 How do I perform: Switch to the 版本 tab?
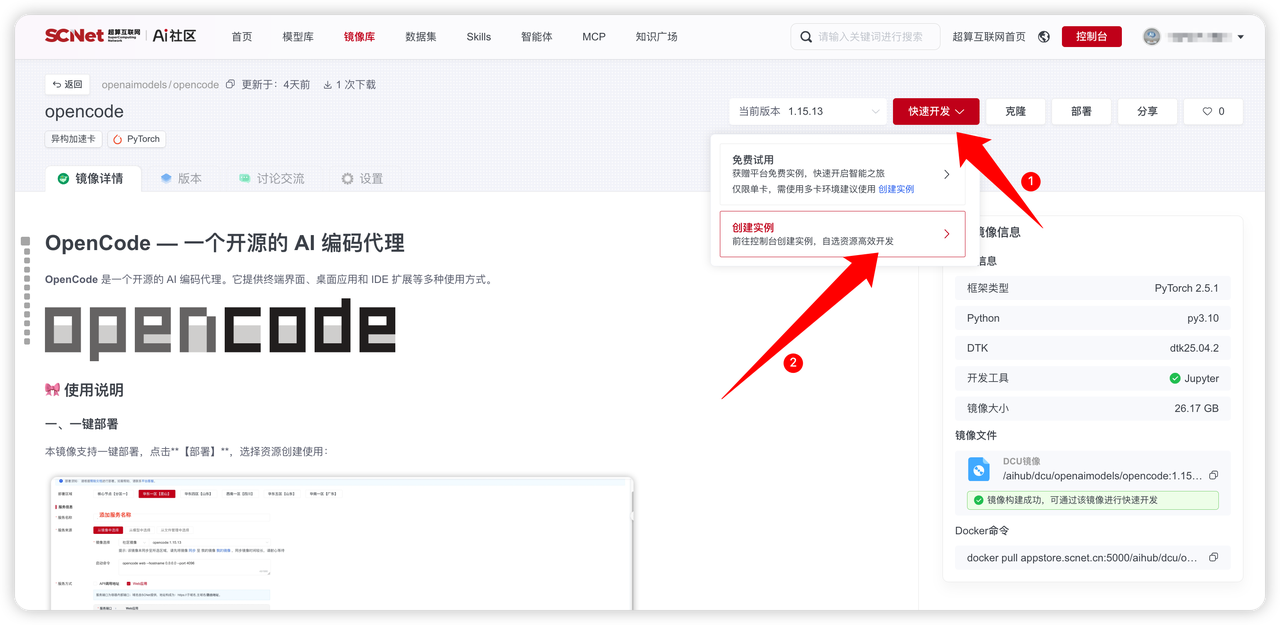[x=181, y=179]
